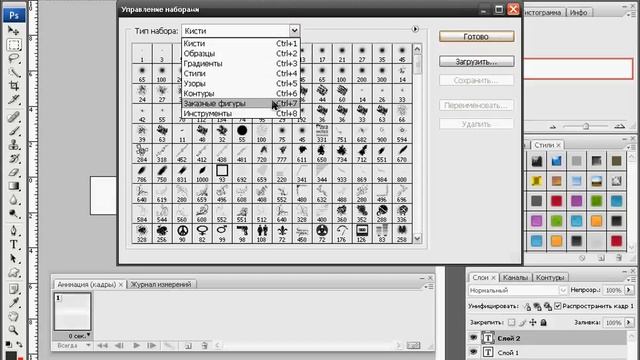Toggle lock transparent pixels in Закрепить row
Screen dimensions: 640x360
(511, 322)
